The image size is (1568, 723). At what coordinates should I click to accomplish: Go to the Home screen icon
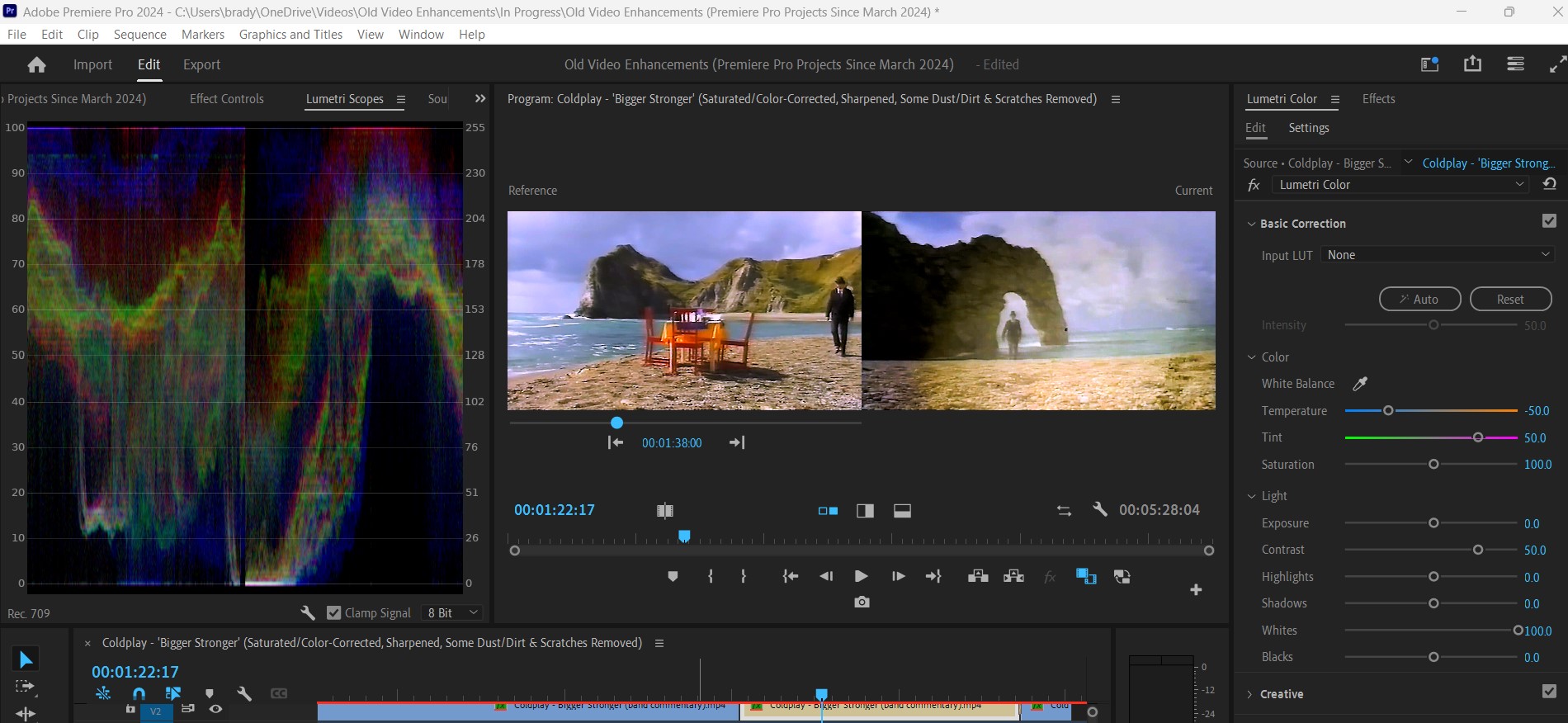click(x=36, y=65)
